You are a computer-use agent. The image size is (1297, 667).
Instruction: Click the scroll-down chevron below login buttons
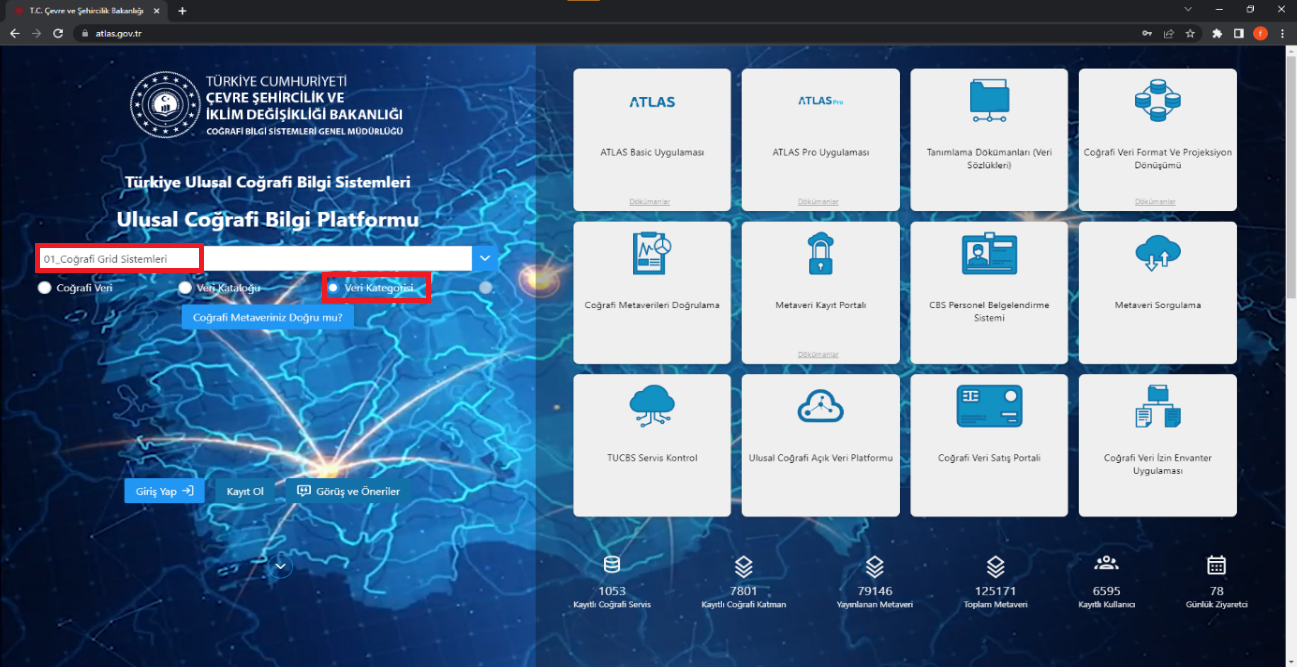click(x=281, y=566)
